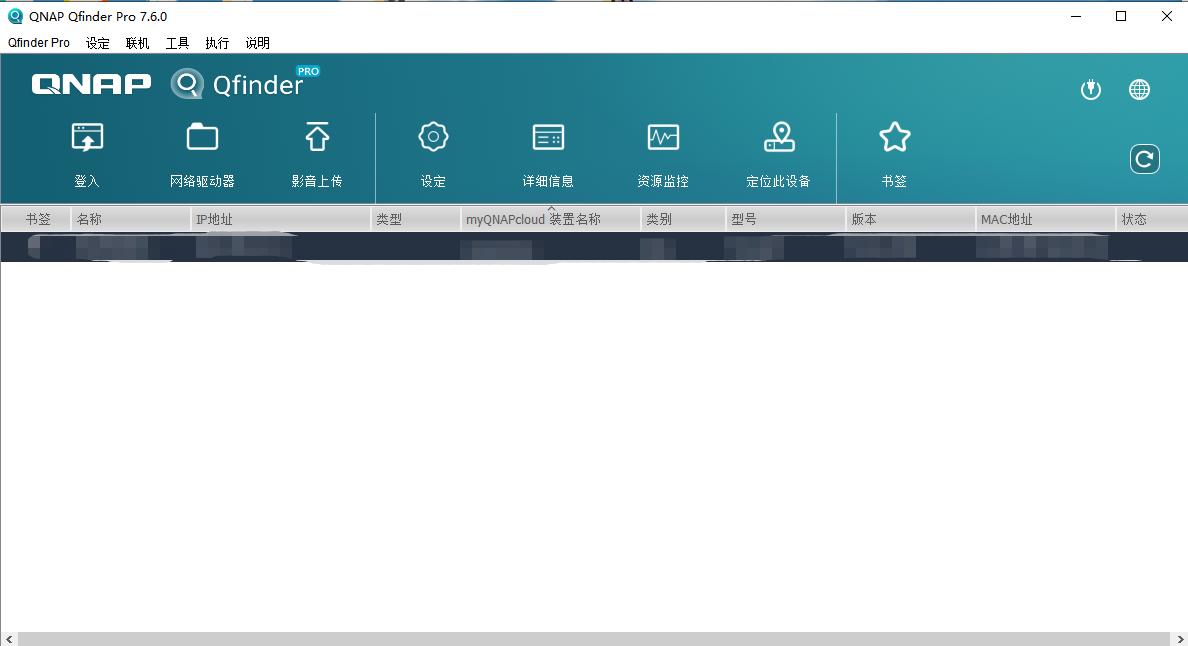Click the QNAP logo
The height and width of the screenshot is (646, 1188).
click(x=90, y=84)
